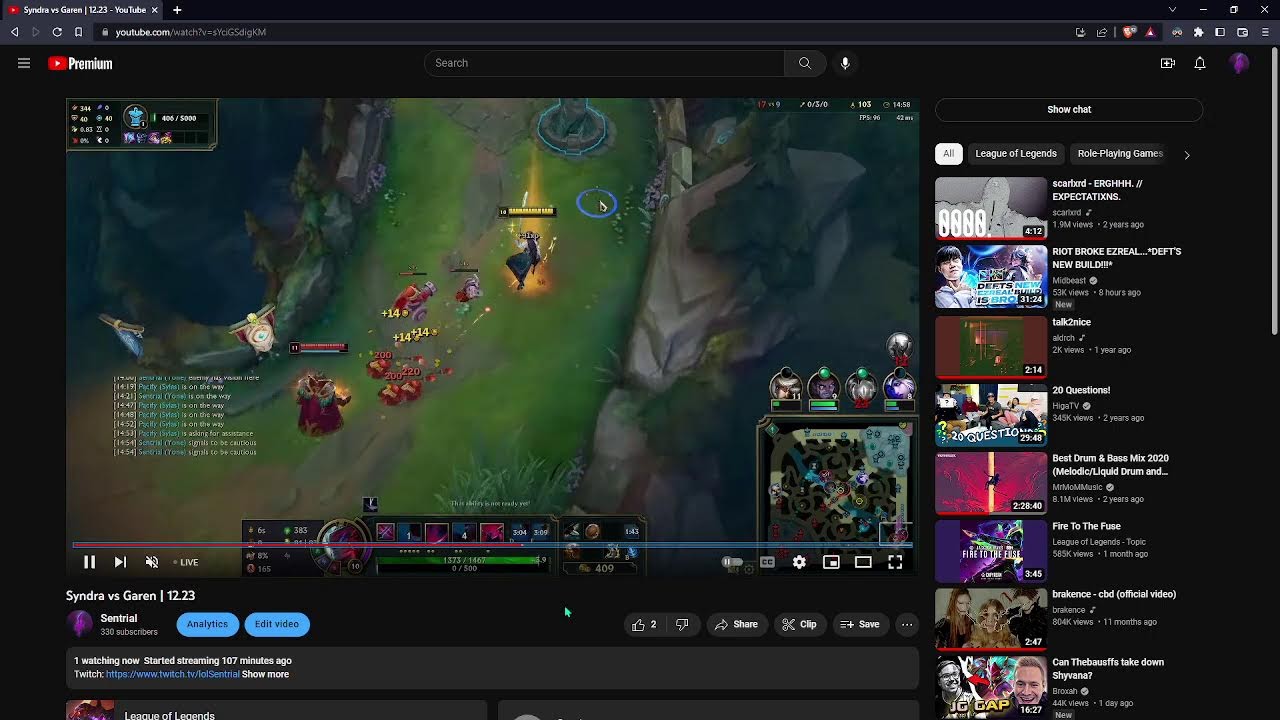Image resolution: width=1280 pixels, height=720 pixels.
Task: Click in the YouTube search field
Action: pos(604,63)
